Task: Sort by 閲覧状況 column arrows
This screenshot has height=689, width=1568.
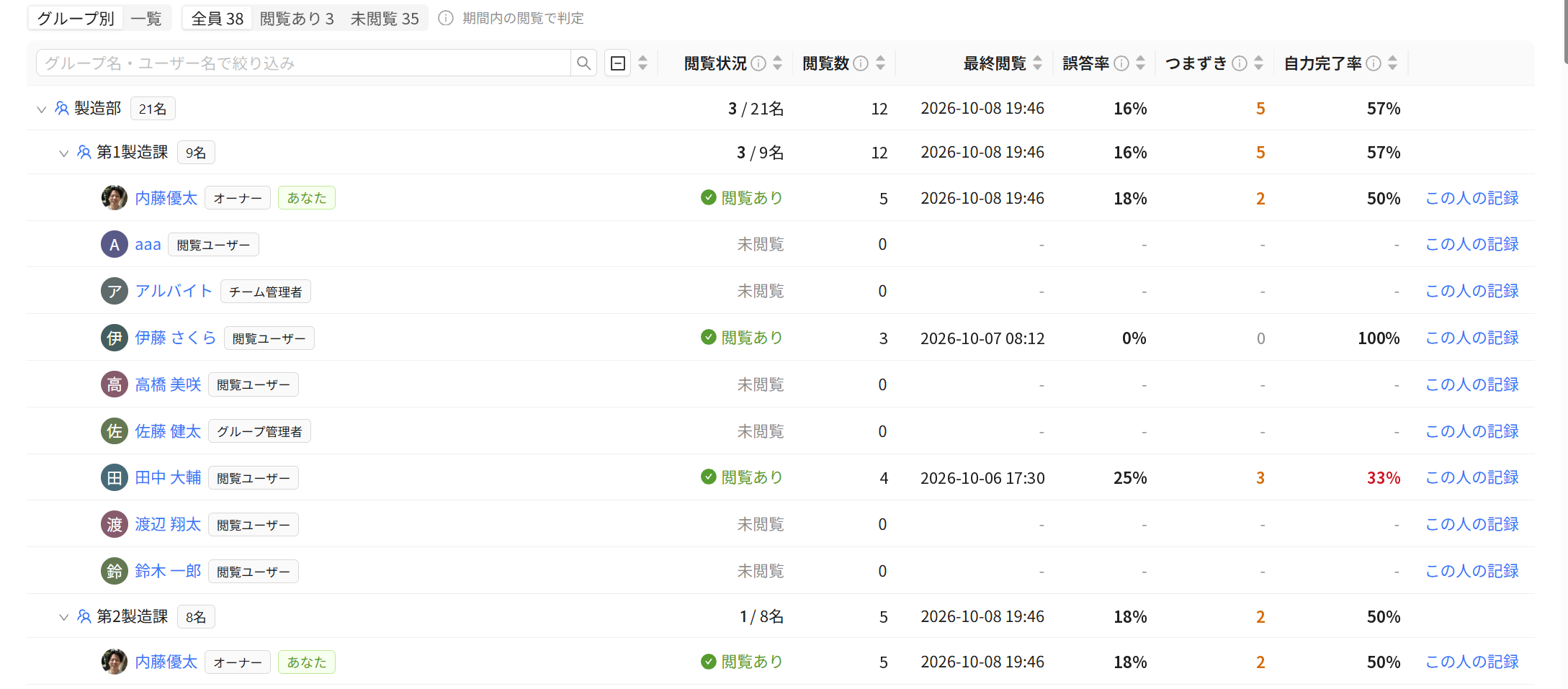Action: (x=777, y=63)
